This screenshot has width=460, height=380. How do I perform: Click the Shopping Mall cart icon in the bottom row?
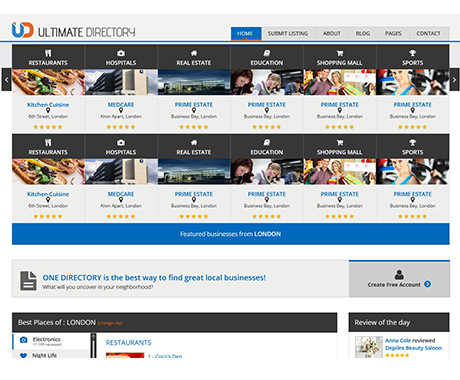340,142
